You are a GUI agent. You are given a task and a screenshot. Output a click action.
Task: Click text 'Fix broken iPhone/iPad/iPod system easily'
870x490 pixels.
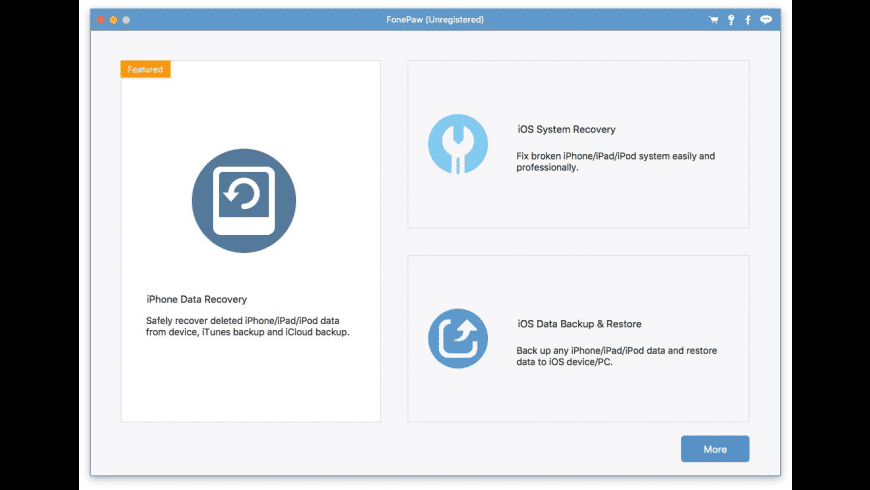coord(606,156)
